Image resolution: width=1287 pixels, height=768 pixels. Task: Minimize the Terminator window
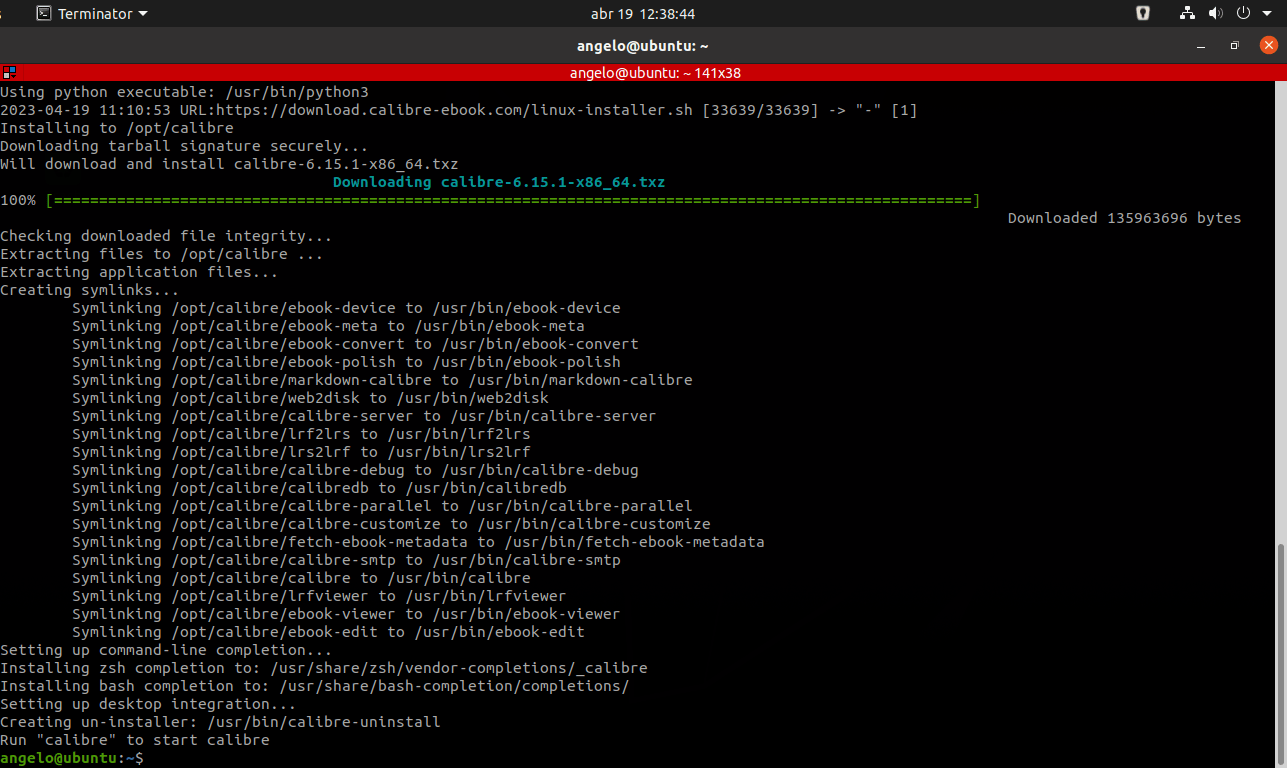point(1201,46)
